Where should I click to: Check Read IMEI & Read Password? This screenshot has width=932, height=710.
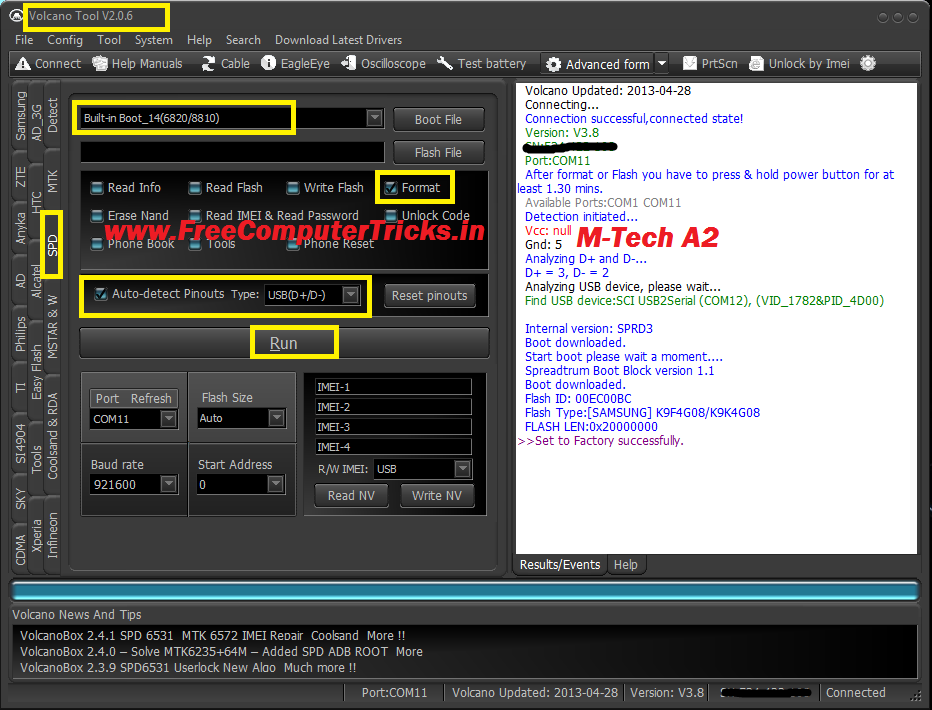pos(194,216)
